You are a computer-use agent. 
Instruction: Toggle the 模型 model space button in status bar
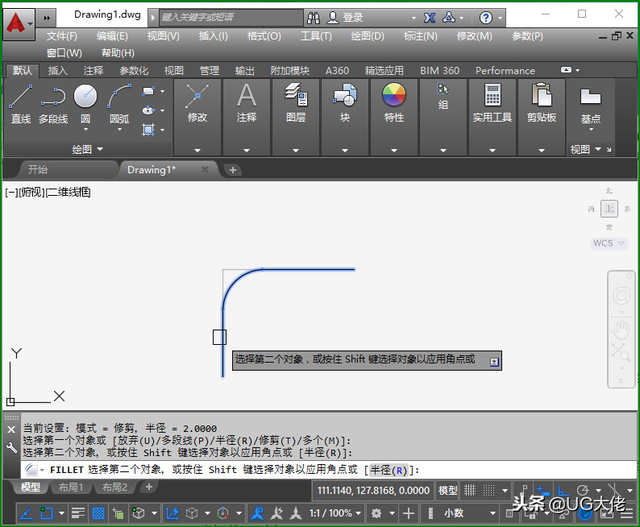[x=448, y=490]
